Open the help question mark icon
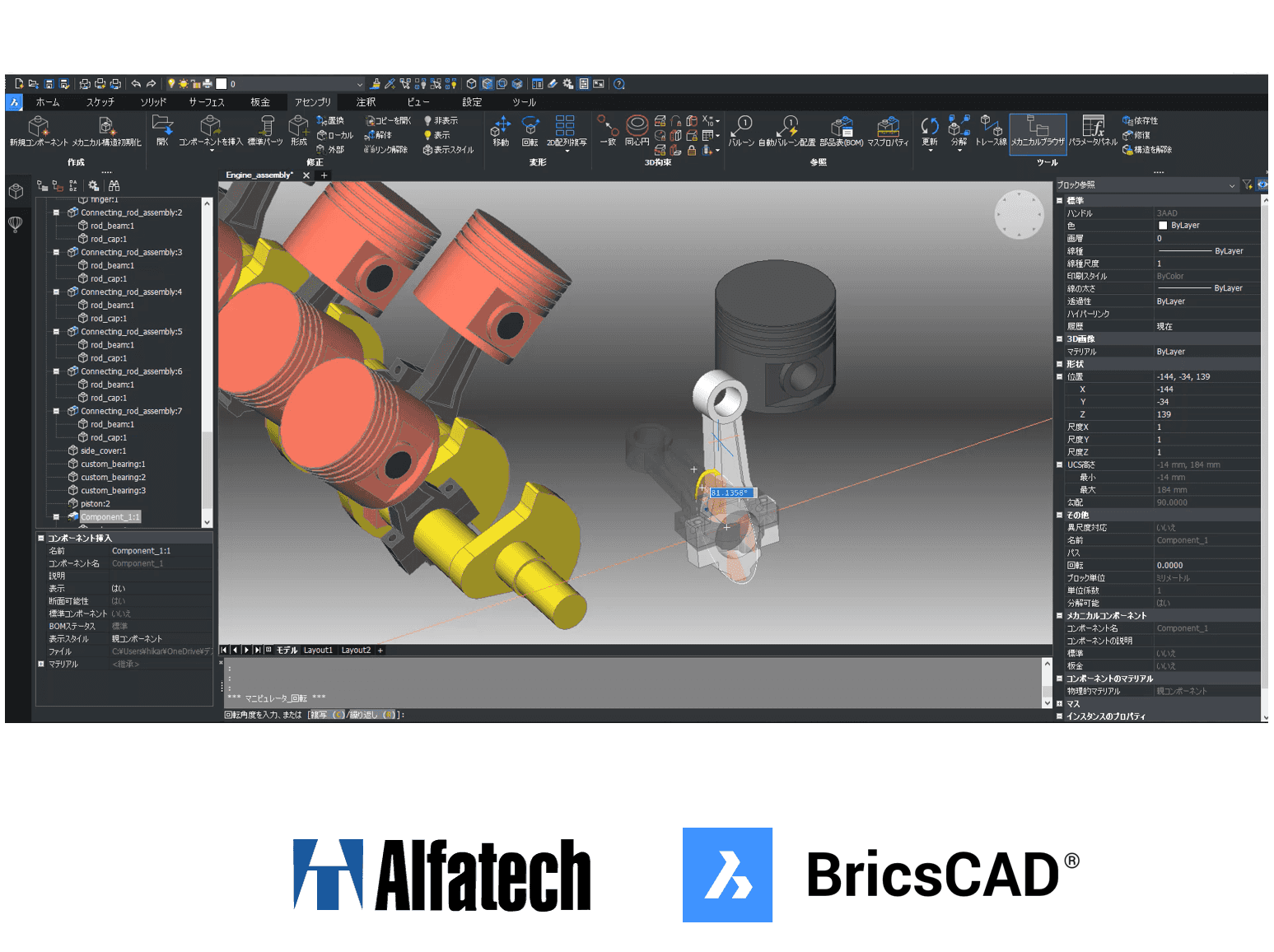 tap(619, 84)
